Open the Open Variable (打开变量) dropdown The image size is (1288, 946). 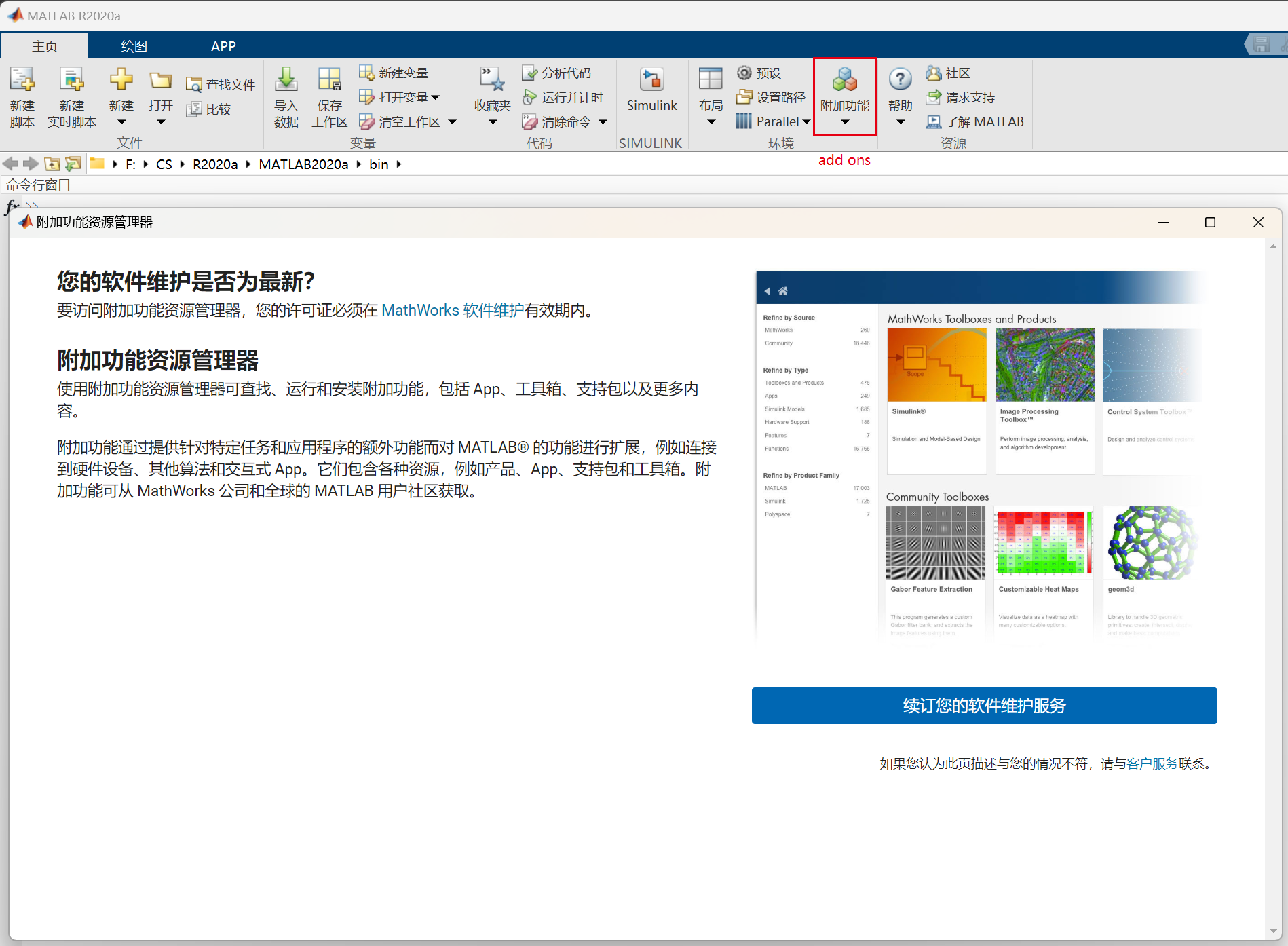(x=435, y=97)
